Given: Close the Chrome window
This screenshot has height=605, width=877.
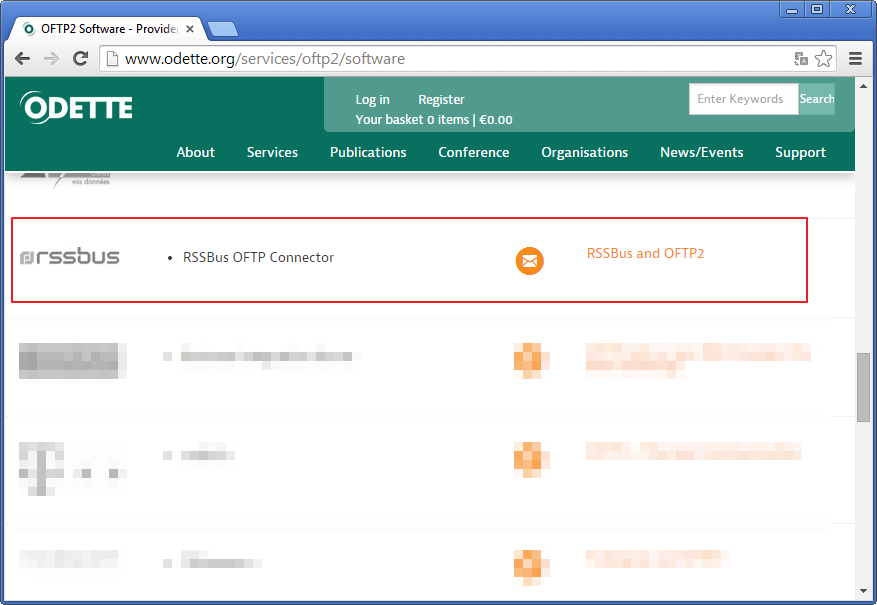Looking at the screenshot, I should pos(850,10).
